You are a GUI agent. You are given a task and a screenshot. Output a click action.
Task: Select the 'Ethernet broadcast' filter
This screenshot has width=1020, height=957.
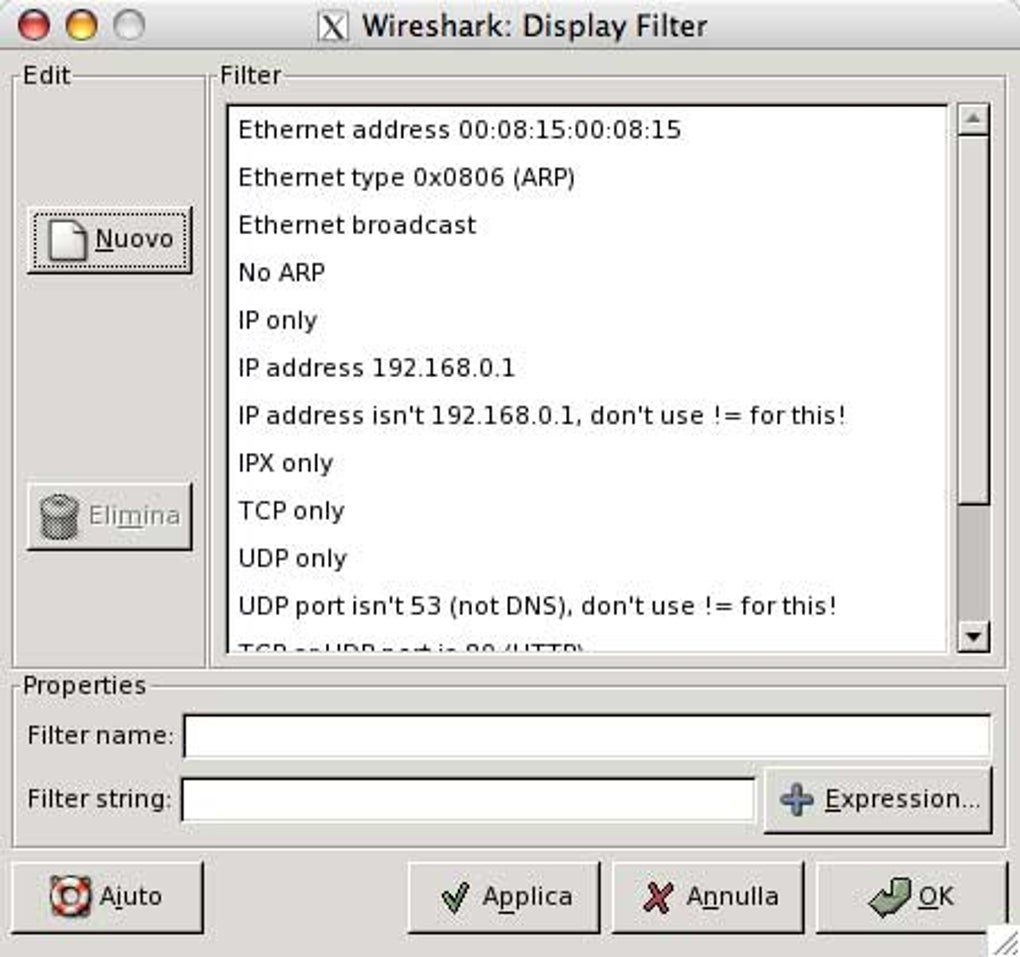pyautogui.click(x=587, y=225)
